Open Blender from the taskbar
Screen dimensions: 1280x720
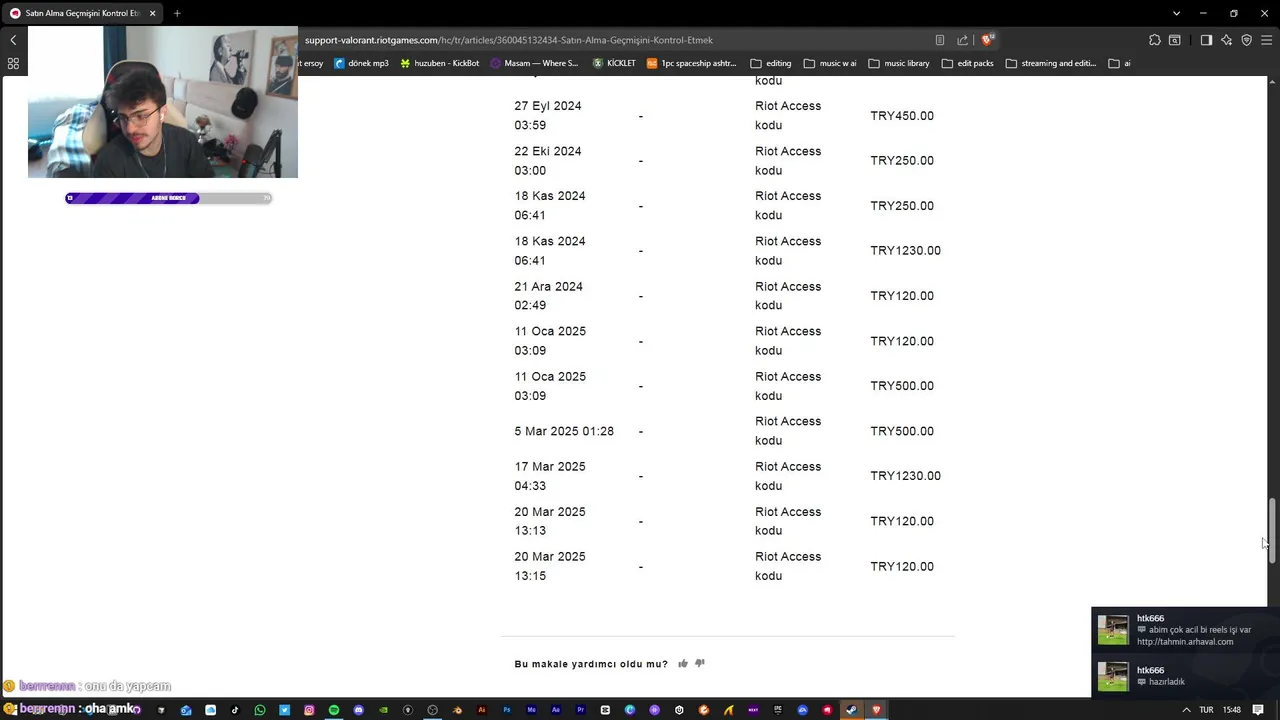pyautogui.click(x=457, y=710)
